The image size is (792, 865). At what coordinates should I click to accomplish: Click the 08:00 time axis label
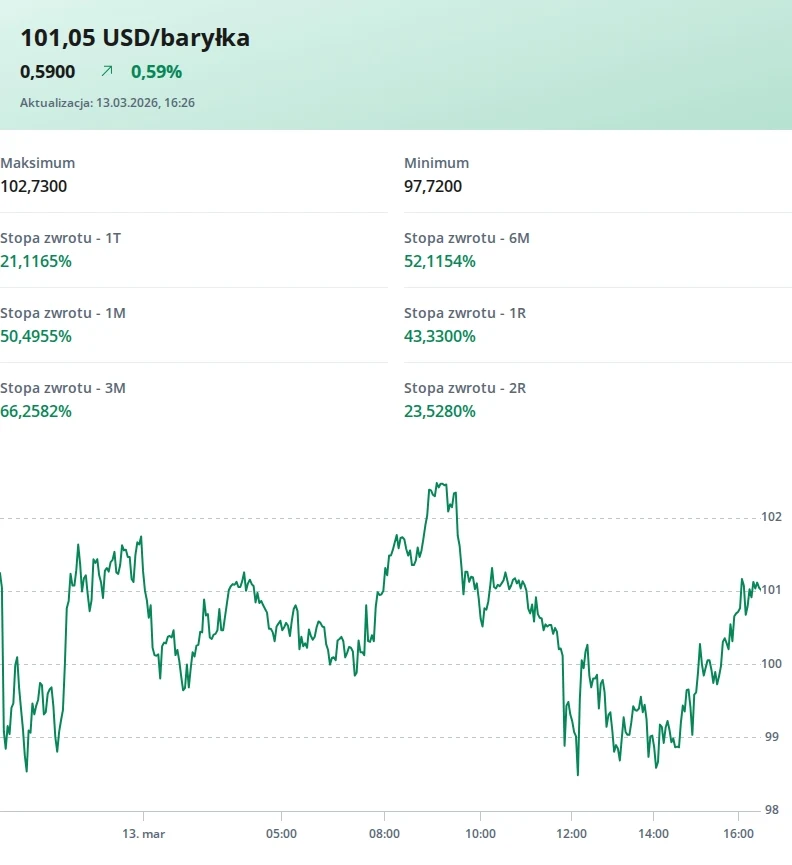[384, 833]
